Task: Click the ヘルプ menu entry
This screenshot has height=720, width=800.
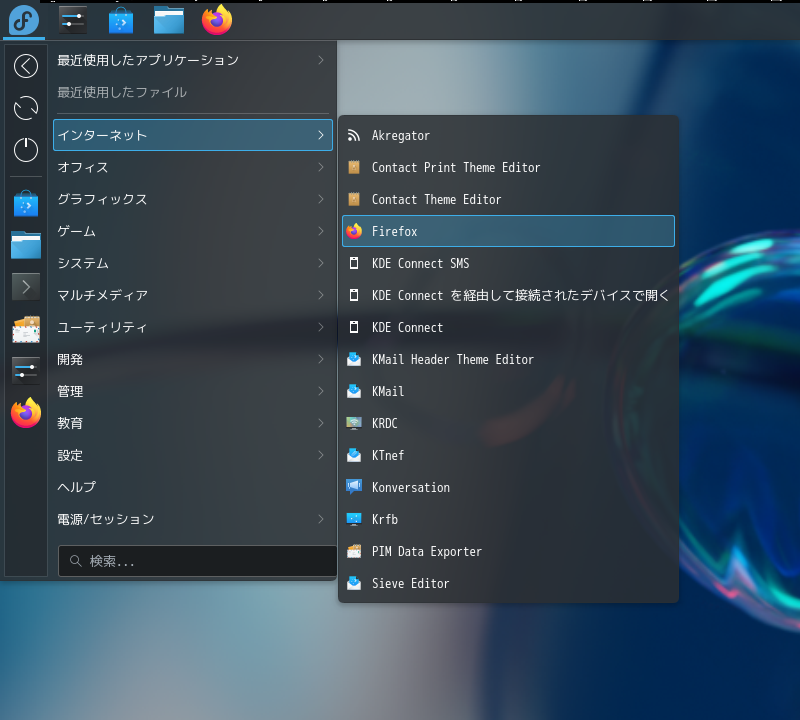Action: click(193, 487)
